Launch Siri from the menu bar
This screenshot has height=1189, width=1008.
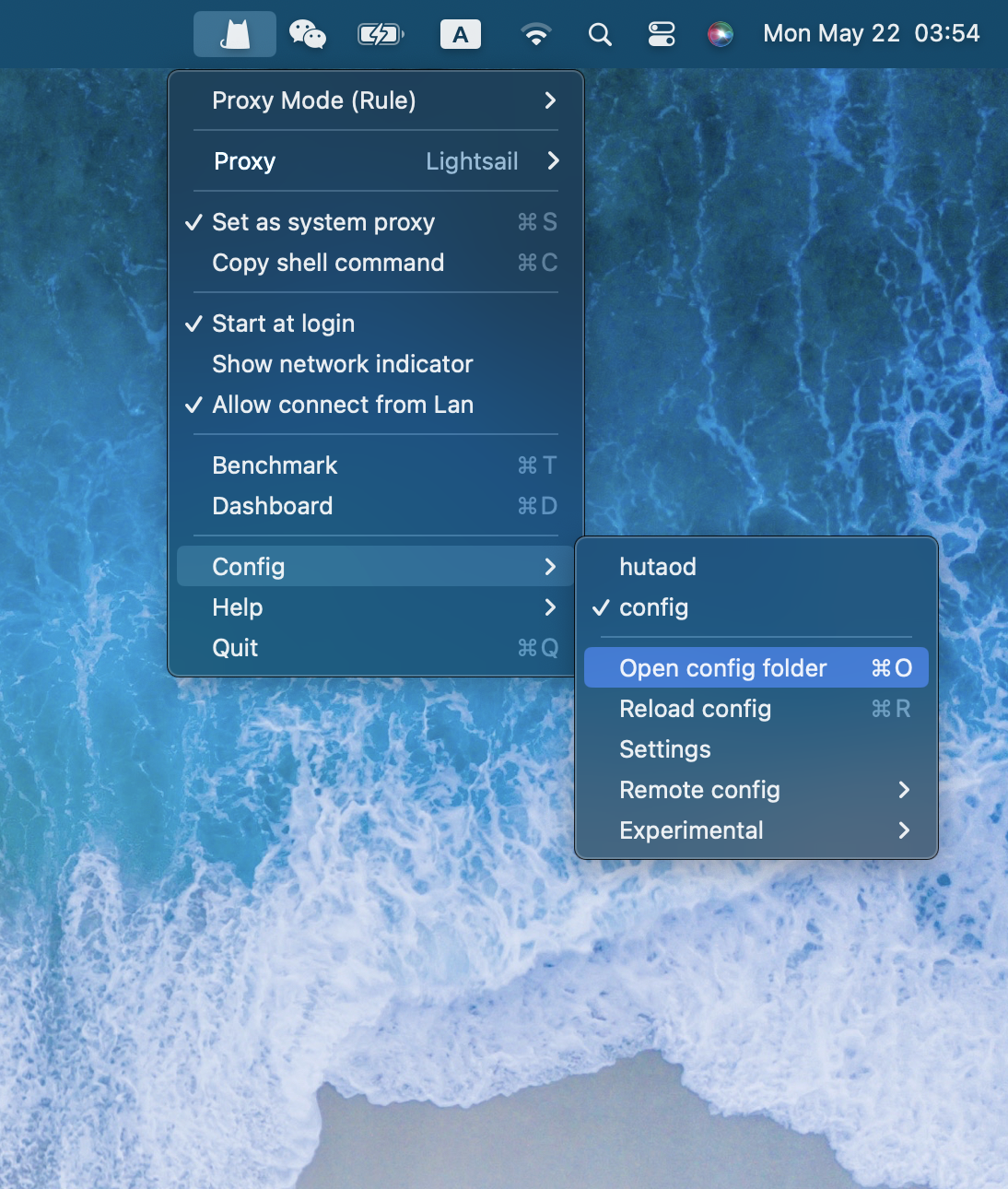click(x=720, y=34)
